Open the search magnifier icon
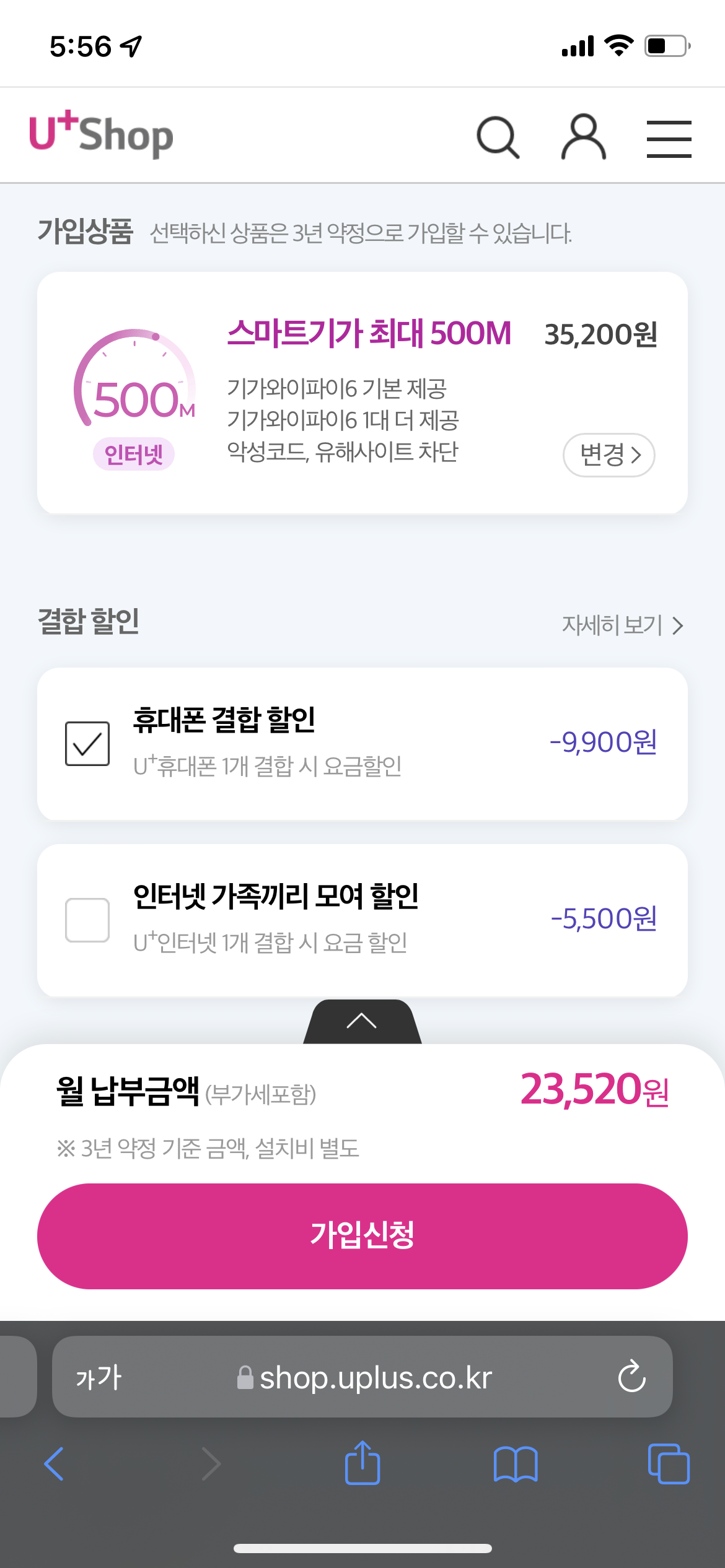 pyautogui.click(x=498, y=137)
